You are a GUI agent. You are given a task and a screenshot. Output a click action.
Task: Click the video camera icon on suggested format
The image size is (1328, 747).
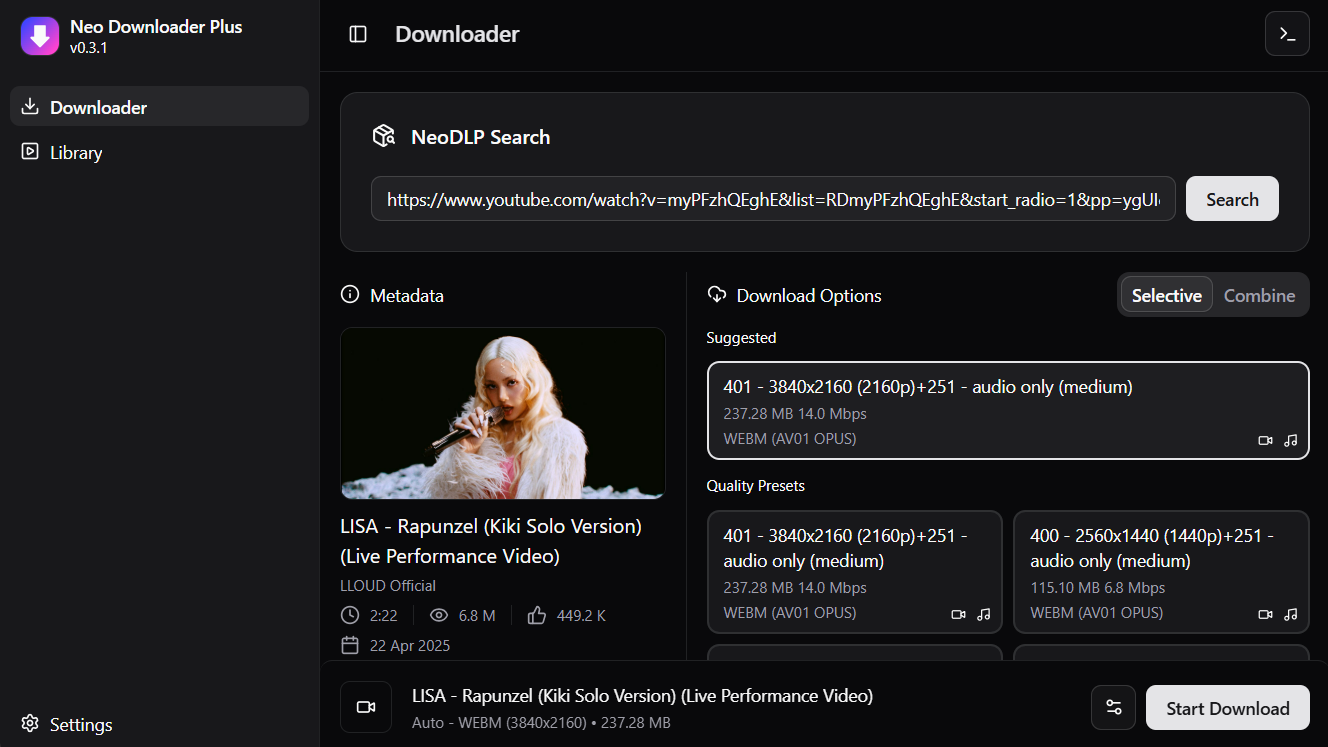coord(1265,440)
